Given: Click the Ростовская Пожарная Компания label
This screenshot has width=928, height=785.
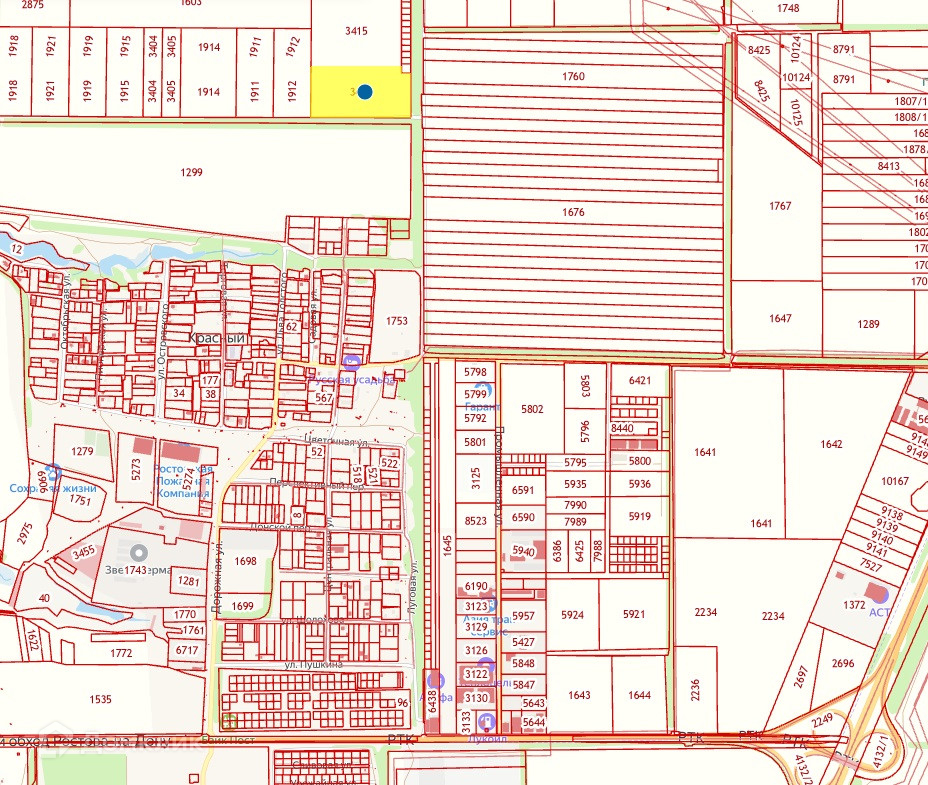Looking at the screenshot, I should tap(183, 481).
